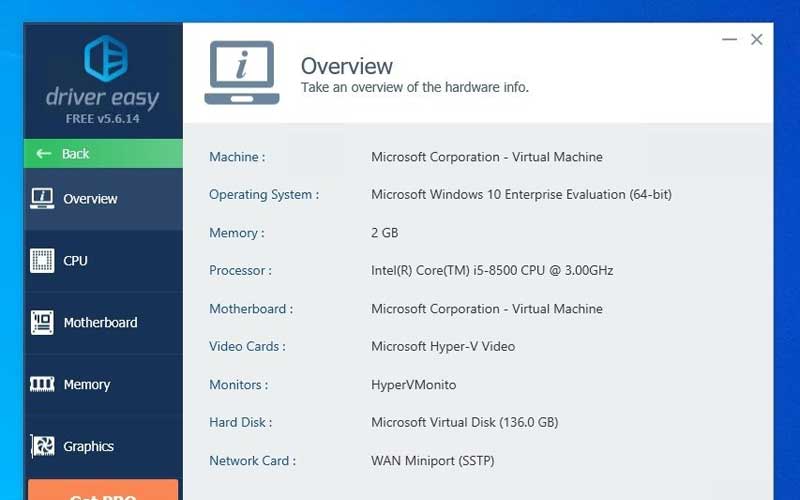Click the '2 GB' memory value
This screenshot has height=500, width=800.
[x=385, y=233]
